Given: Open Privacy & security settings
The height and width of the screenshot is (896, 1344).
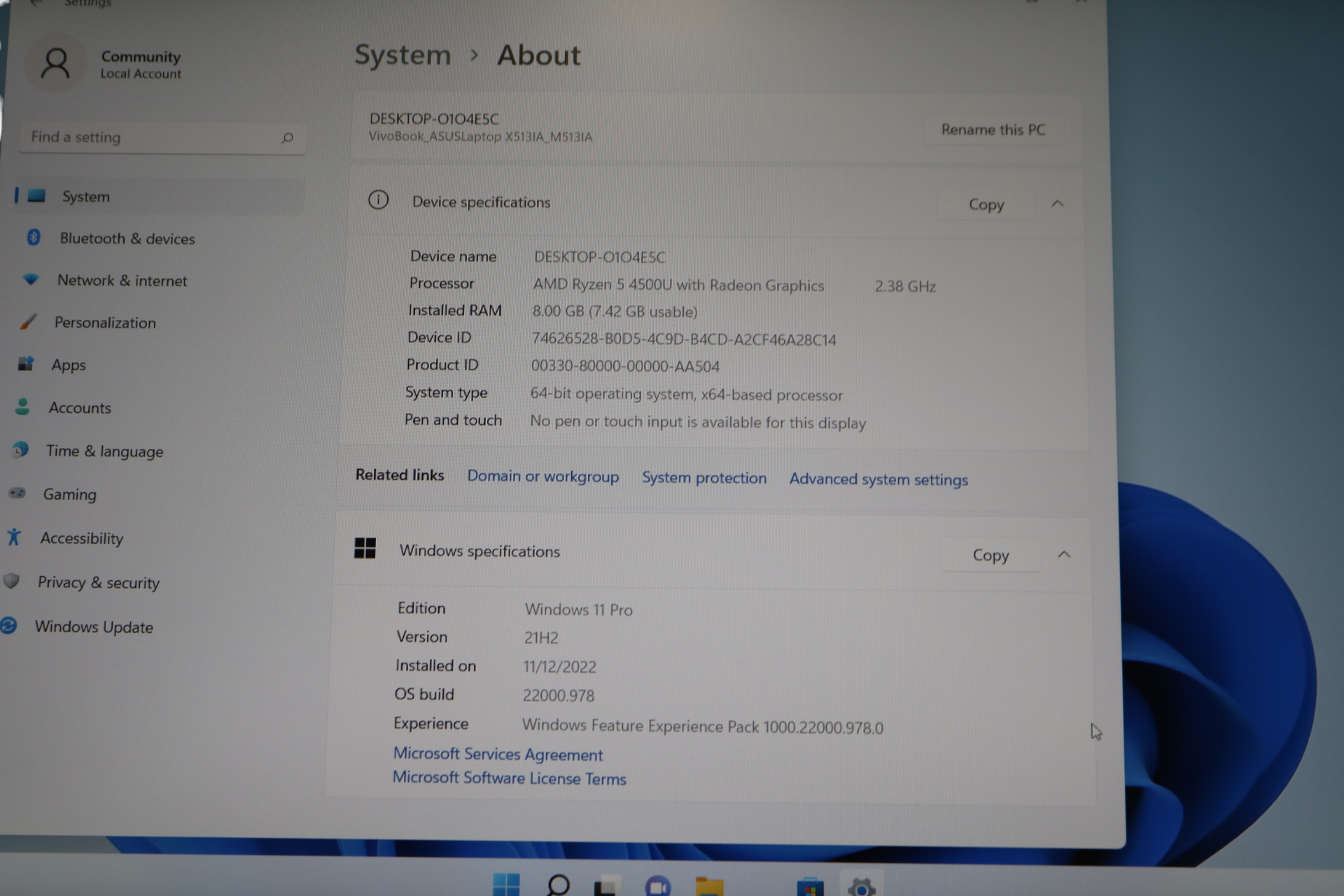Looking at the screenshot, I should coord(98,582).
